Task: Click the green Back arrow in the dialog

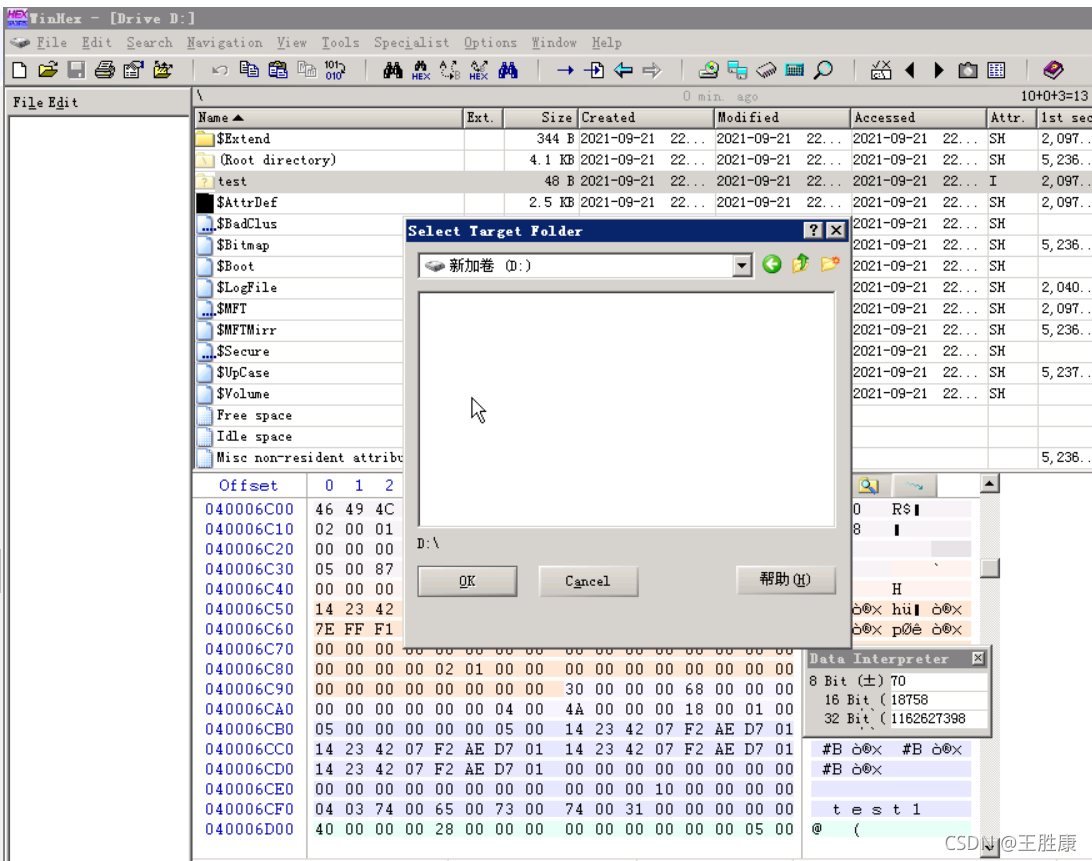Action: (x=772, y=264)
